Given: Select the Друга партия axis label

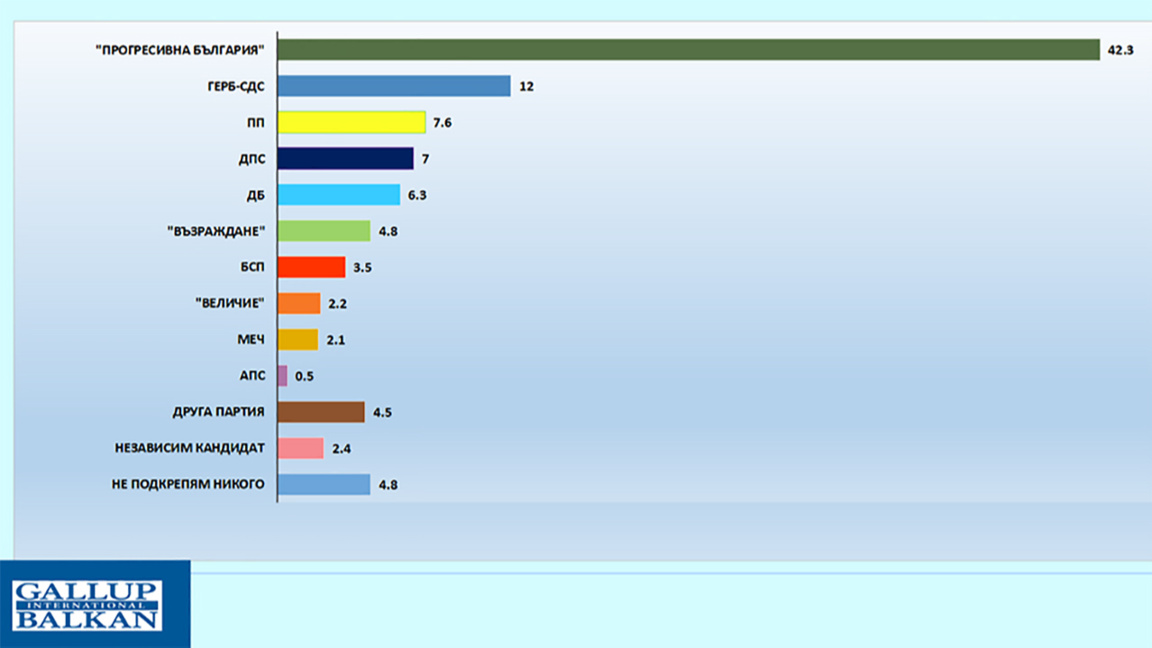Looking at the screenshot, I should [x=218, y=411].
